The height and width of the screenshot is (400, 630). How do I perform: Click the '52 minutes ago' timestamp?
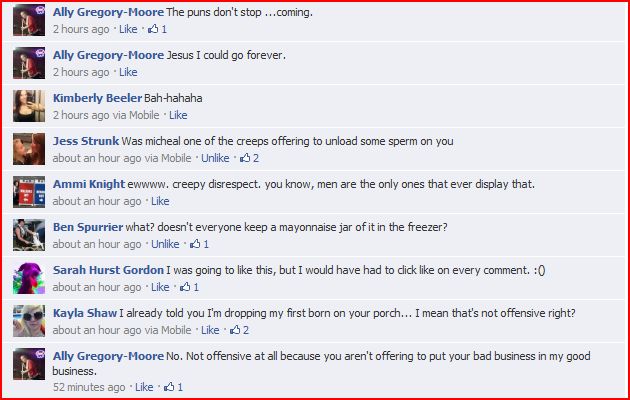pyautogui.click(x=89, y=387)
